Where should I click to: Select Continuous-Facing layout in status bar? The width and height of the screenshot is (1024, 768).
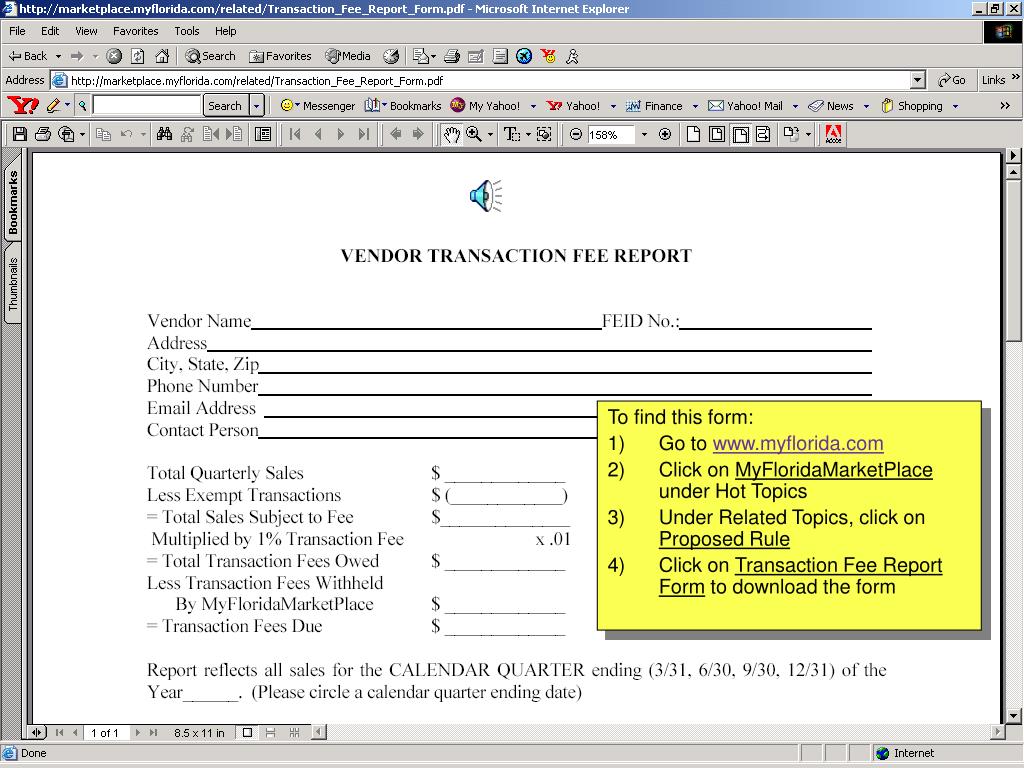coord(295,733)
